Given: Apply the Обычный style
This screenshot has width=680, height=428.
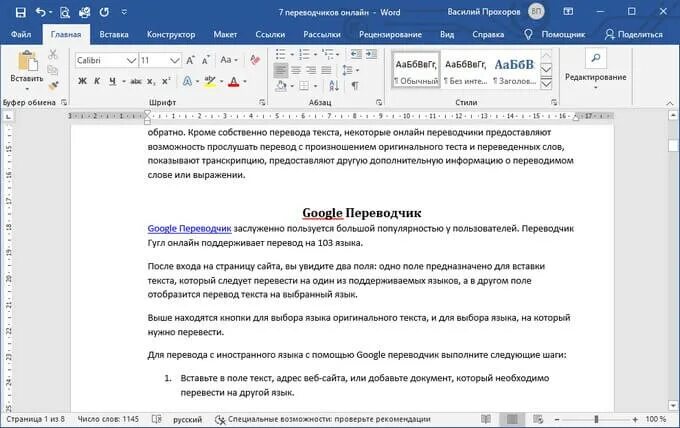Looking at the screenshot, I should tap(416, 70).
